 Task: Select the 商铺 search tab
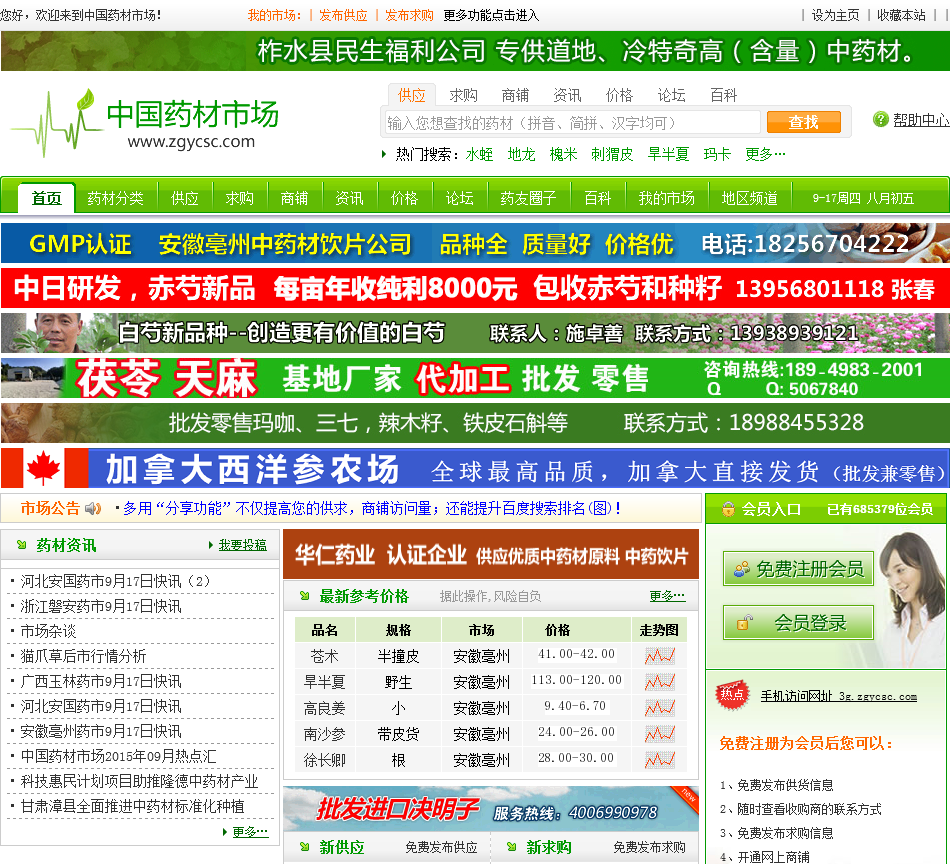click(516, 95)
